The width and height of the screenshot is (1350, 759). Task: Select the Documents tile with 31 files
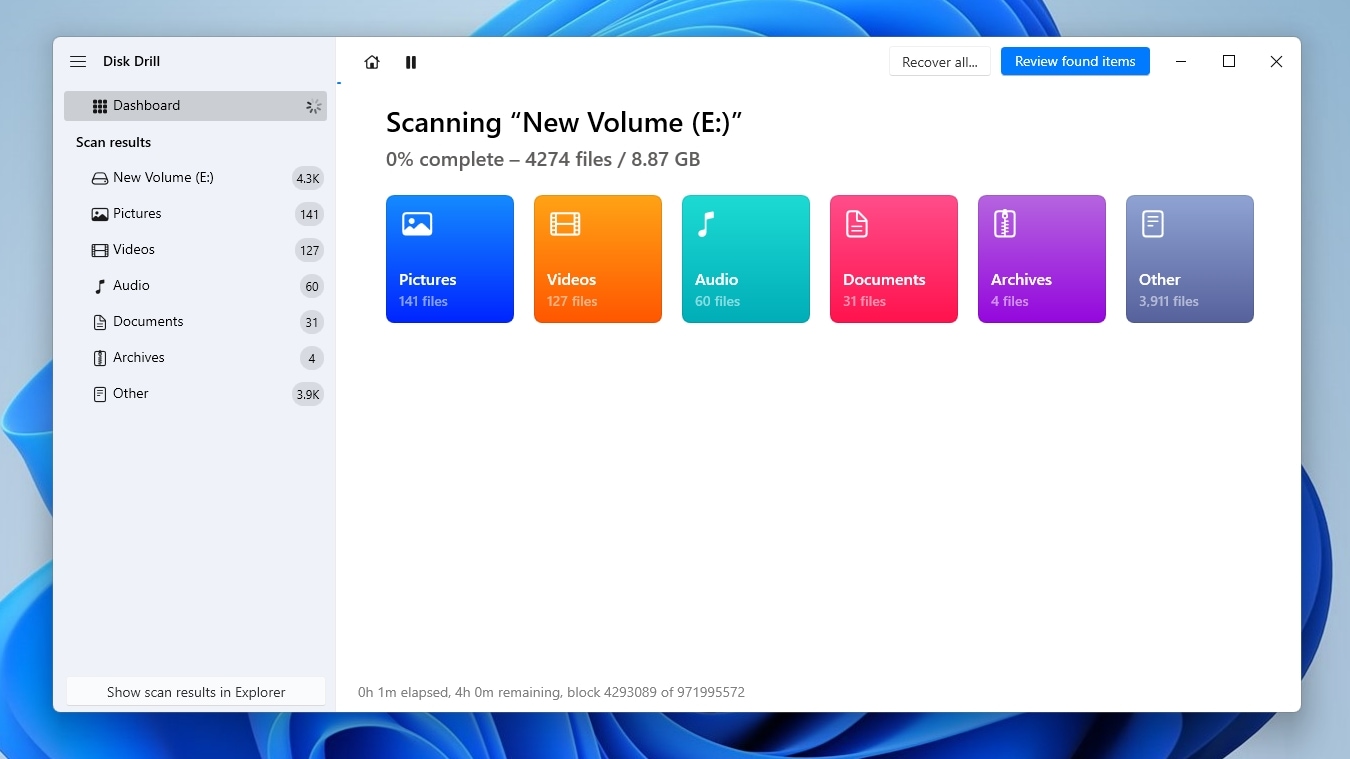tap(893, 259)
